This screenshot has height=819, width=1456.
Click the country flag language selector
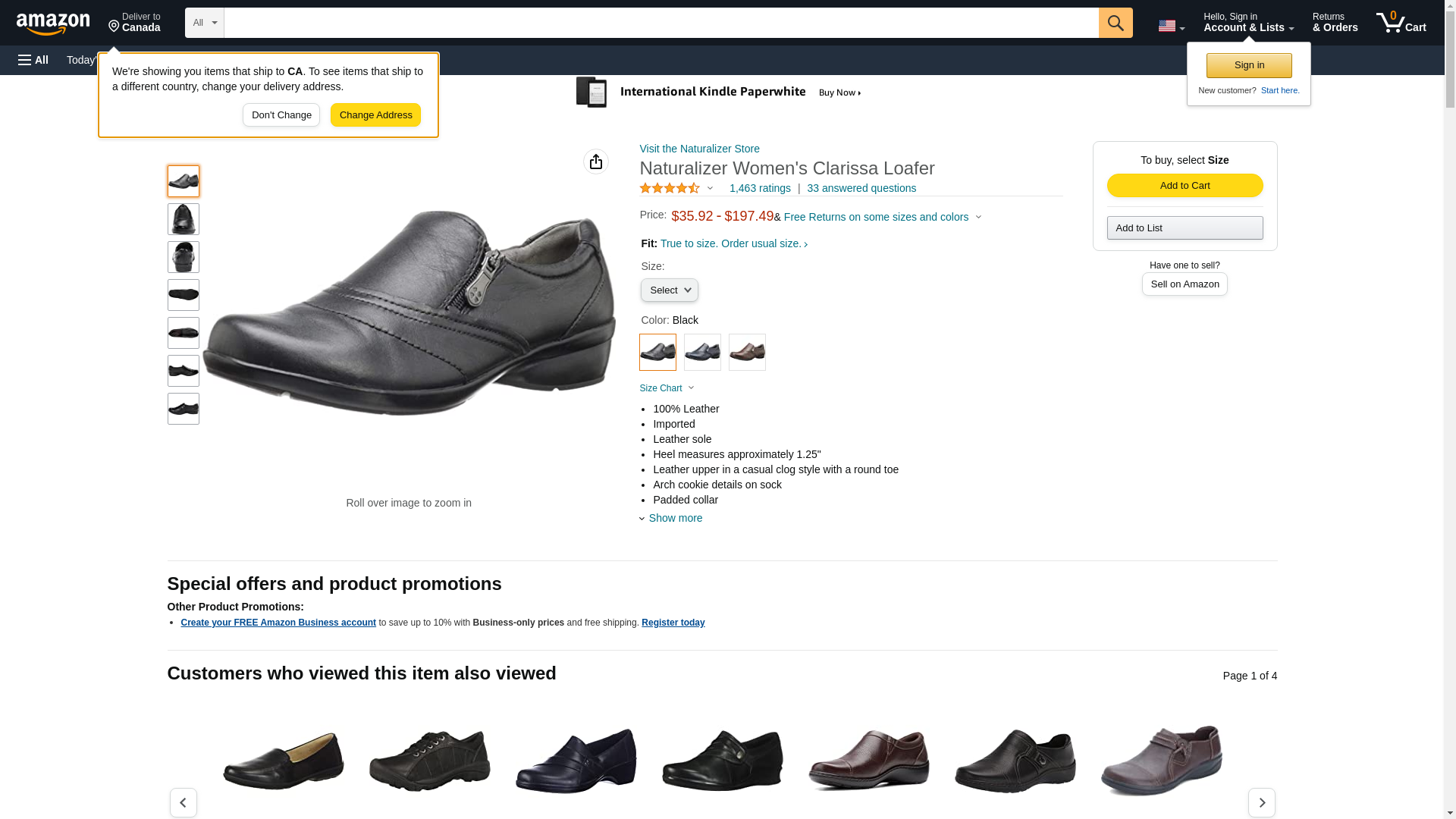1170,26
